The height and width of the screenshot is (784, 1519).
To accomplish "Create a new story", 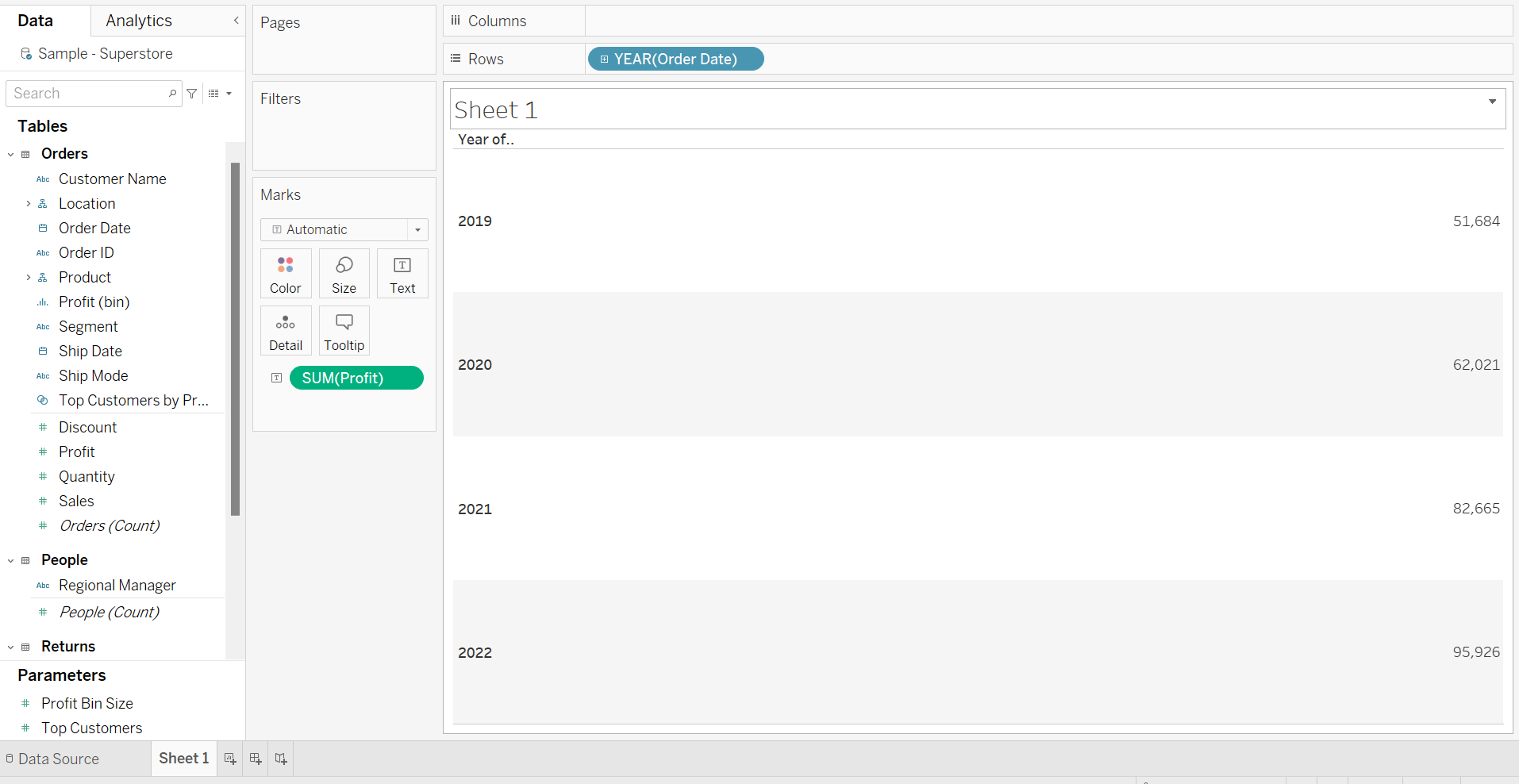I will pyautogui.click(x=280, y=758).
